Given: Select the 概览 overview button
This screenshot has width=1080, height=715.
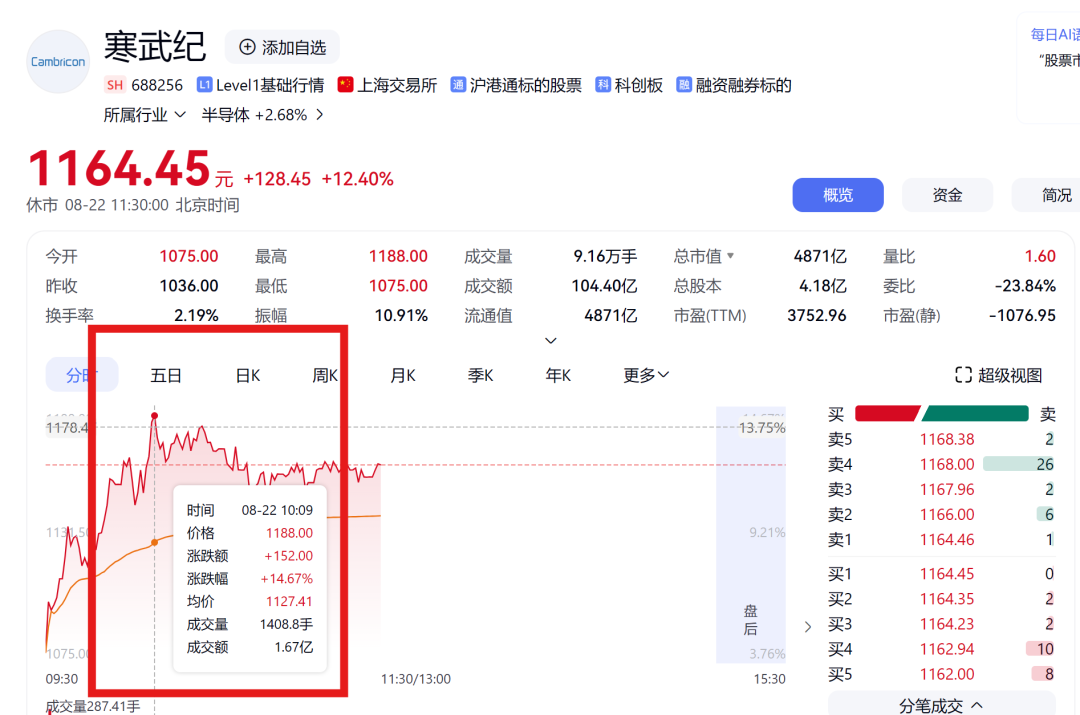Looking at the screenshot, I should pos(837,195).
